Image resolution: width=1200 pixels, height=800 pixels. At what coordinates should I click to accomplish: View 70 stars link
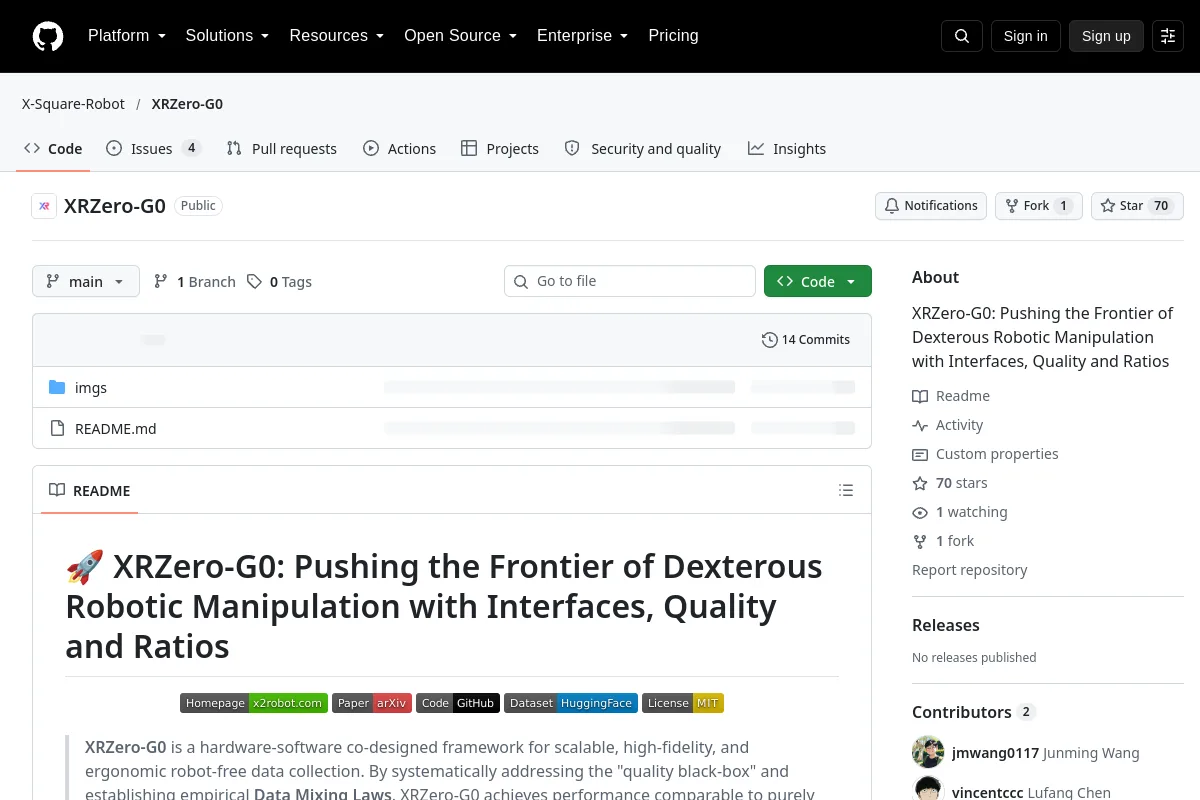(x=950, y=483)
